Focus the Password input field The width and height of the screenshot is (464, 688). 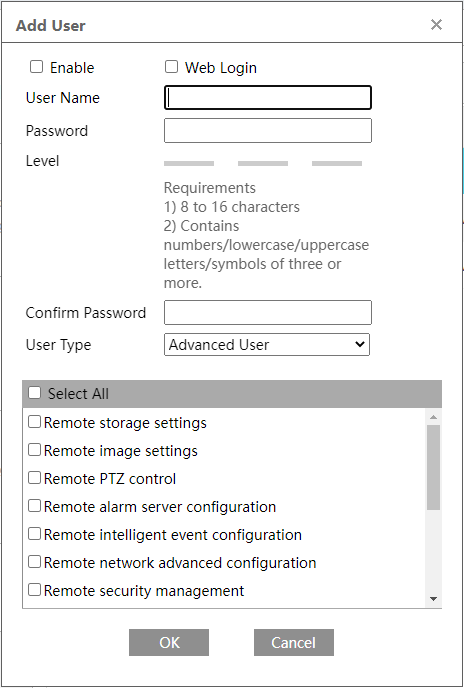click(268, 130)
